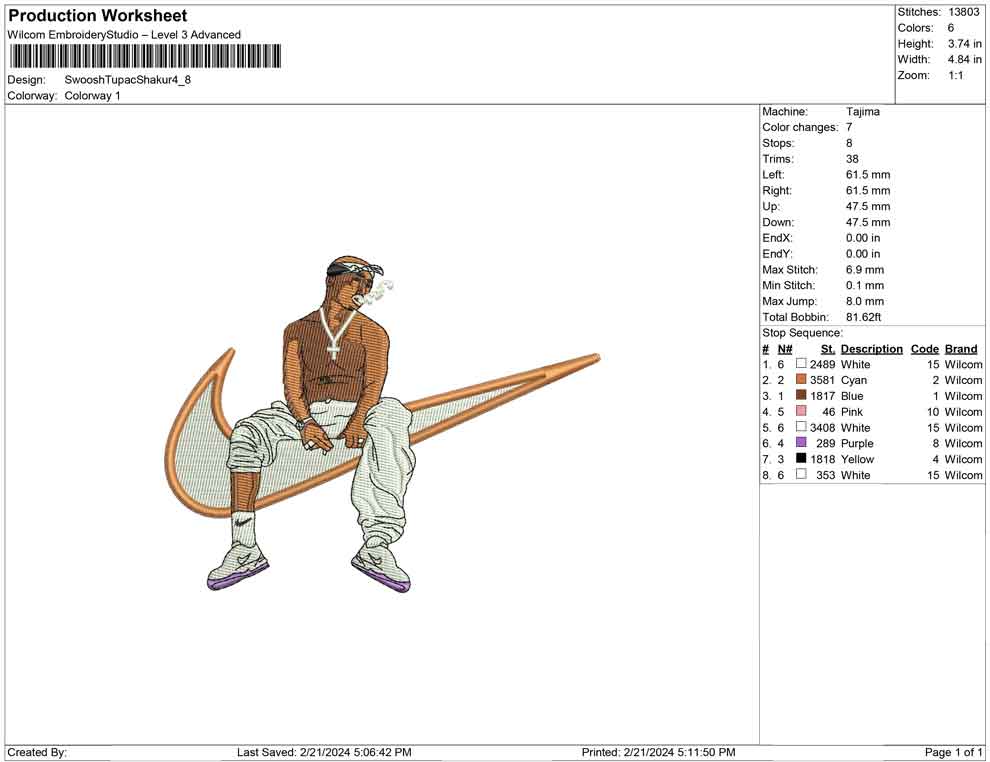Image resolution: width=990 pixels, height=762 pixels.
Task: Click 'Printed: 2/21/2024 5:11:50 PM' footer
Action: pos(658,752)
